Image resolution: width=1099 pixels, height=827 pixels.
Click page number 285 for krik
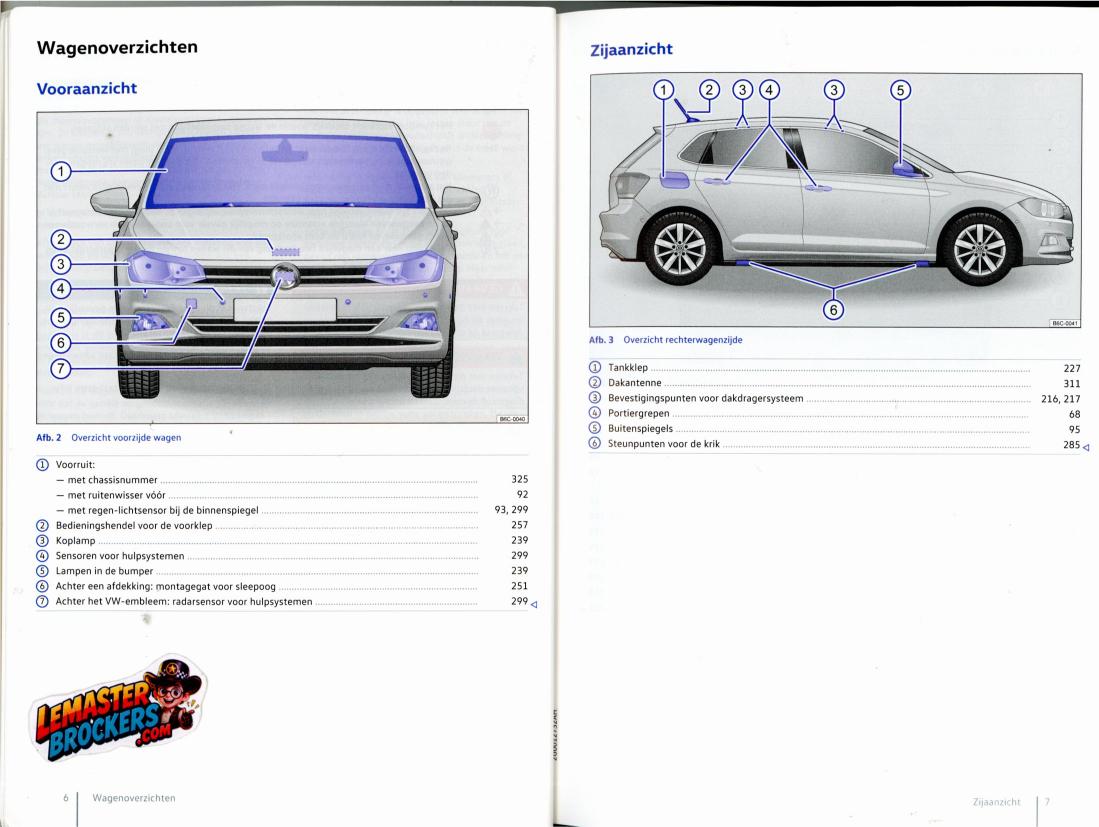tap(1072, 444)
